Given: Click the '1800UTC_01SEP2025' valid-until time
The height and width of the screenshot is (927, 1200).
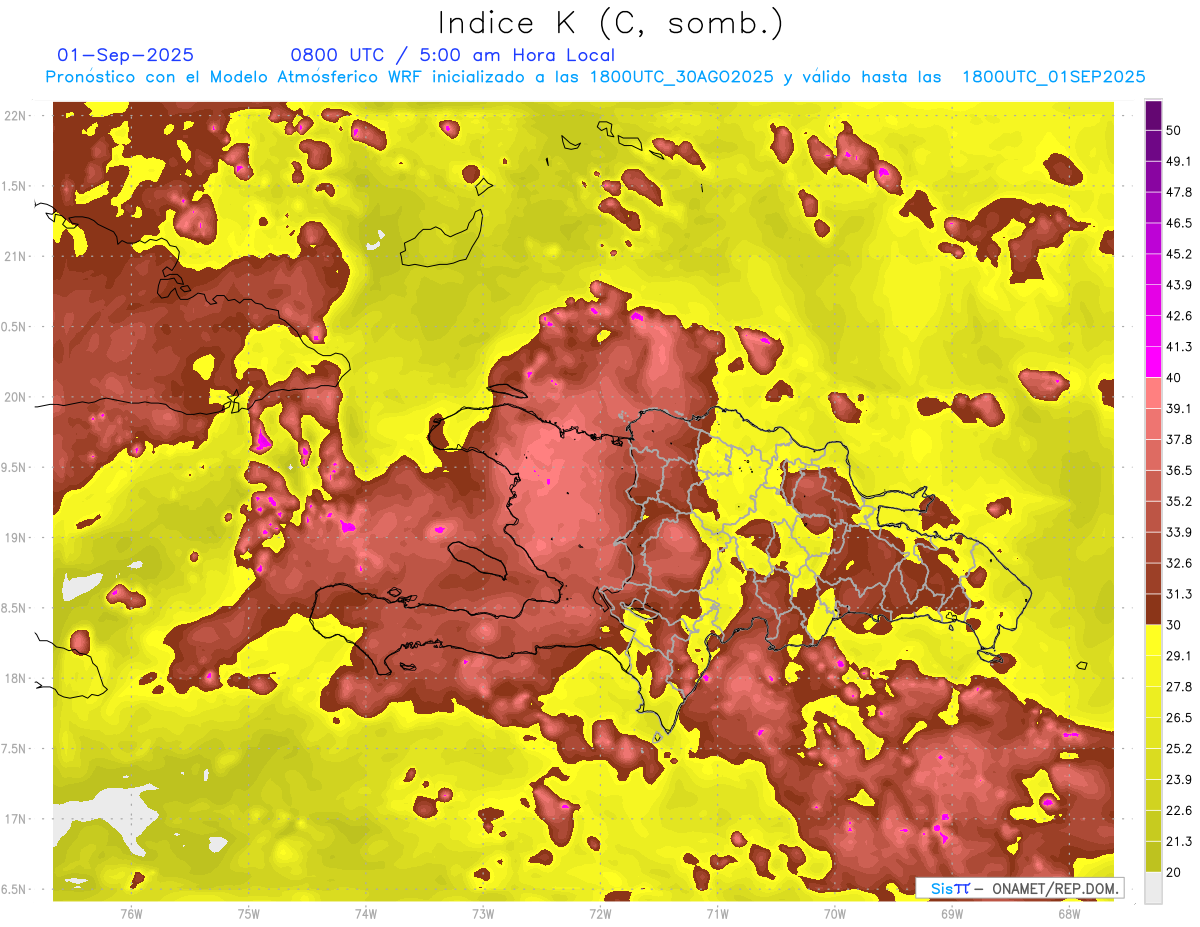Looking at the screenshot, I should (1053, 77).
